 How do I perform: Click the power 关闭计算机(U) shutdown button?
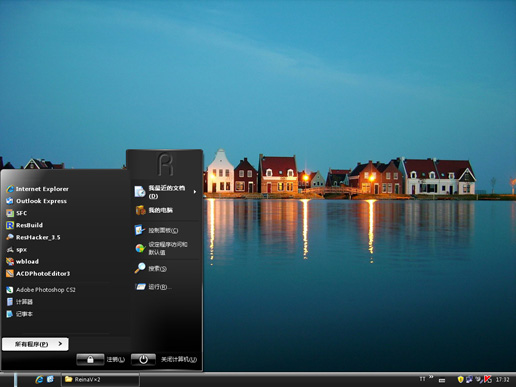pyautogui.click(x=143, y=359)
